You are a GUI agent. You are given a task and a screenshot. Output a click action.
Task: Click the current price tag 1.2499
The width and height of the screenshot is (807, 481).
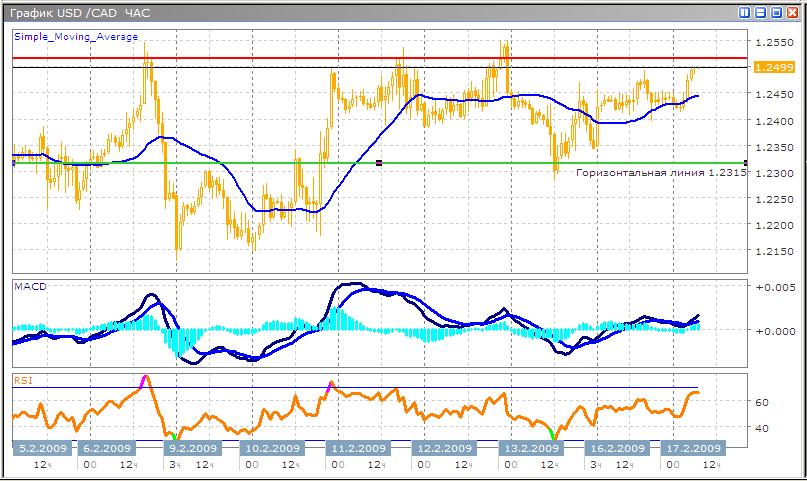[774, 67]
